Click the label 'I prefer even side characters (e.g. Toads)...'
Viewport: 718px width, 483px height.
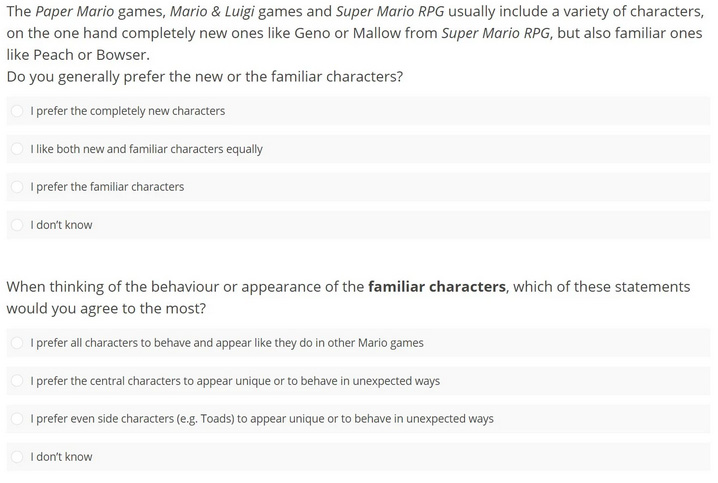click(x=262, y=418)
